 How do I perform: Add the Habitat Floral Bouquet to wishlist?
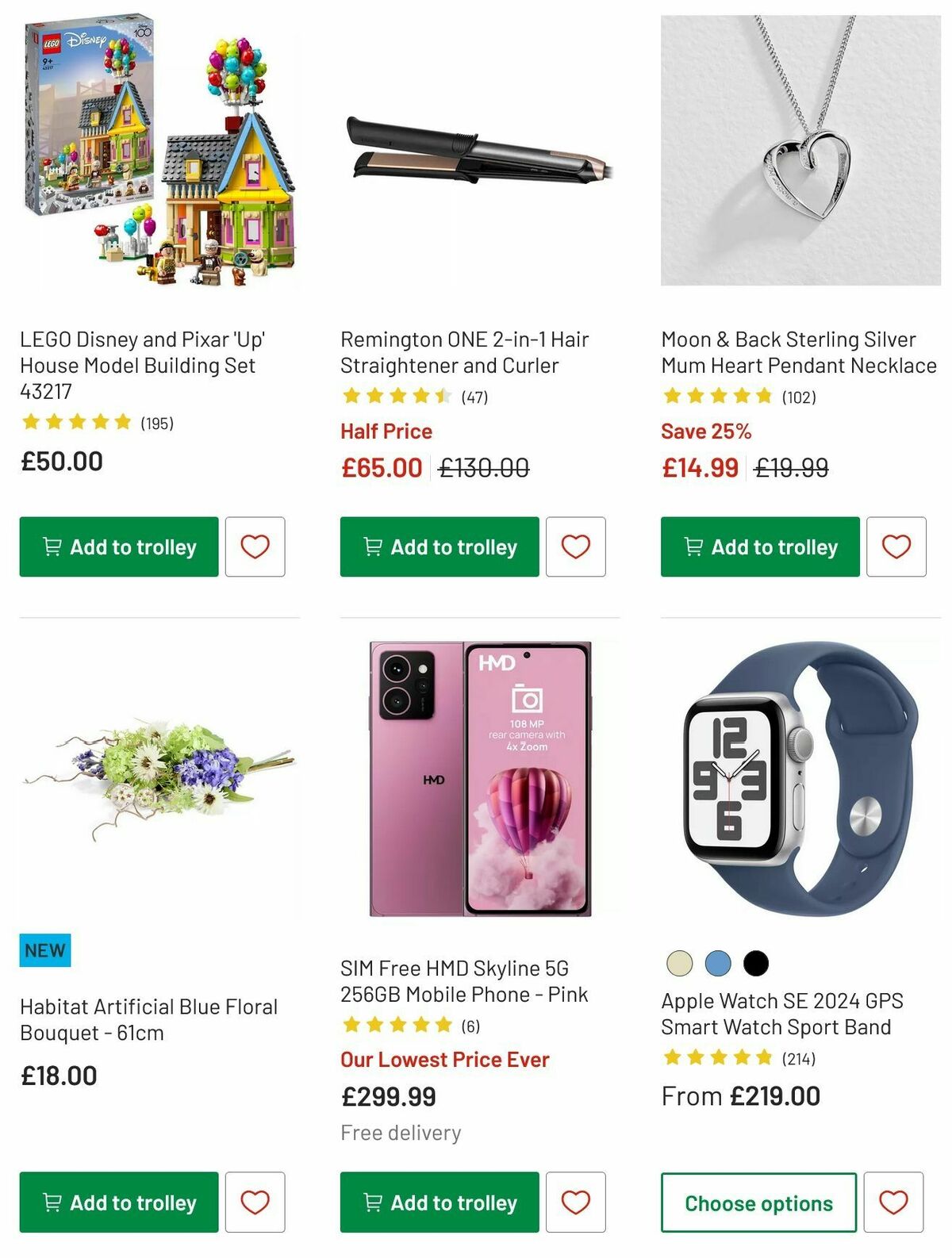click(x=254, y=1202)
